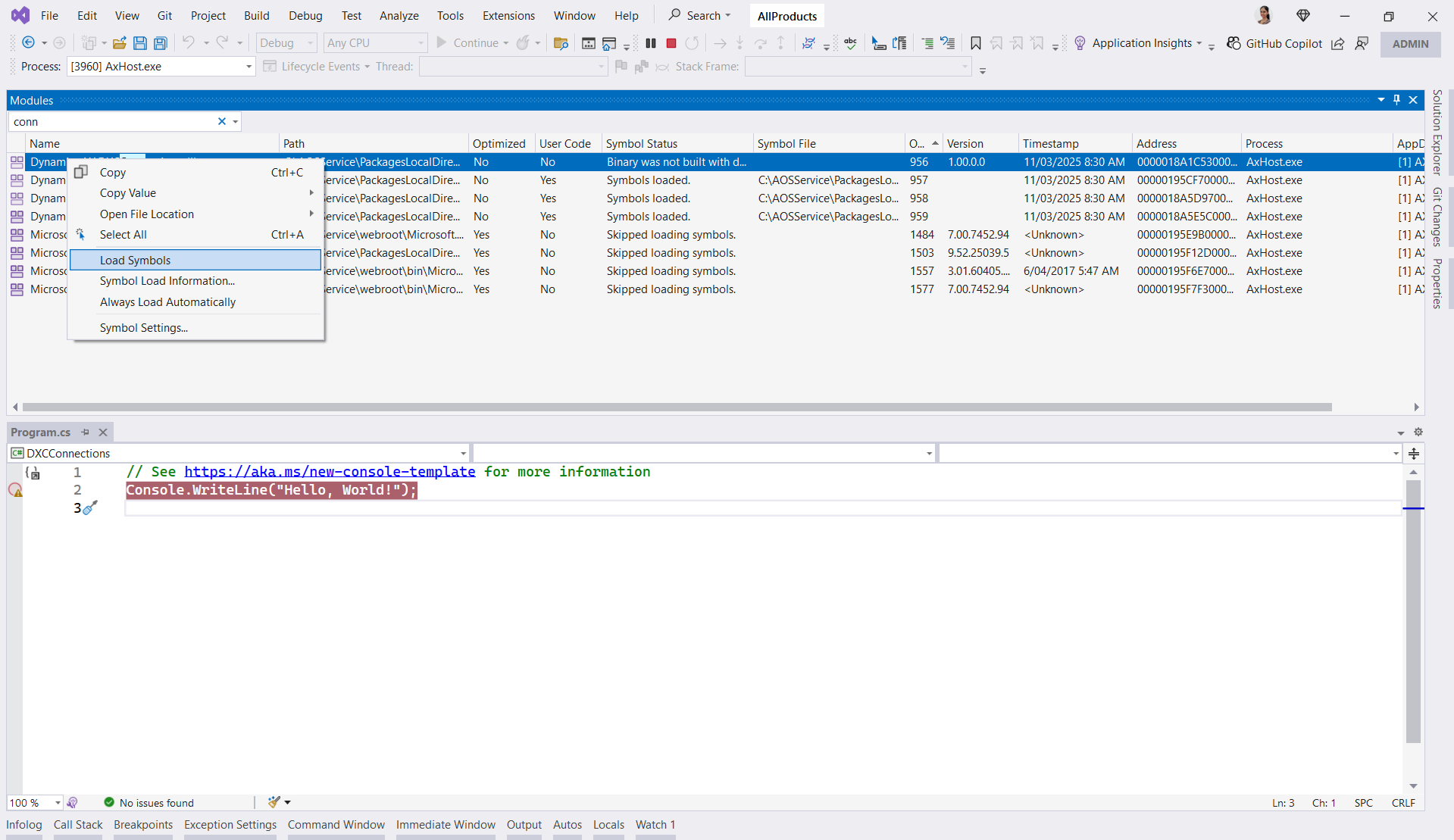Click the GitHub Copilot label

1284,43
